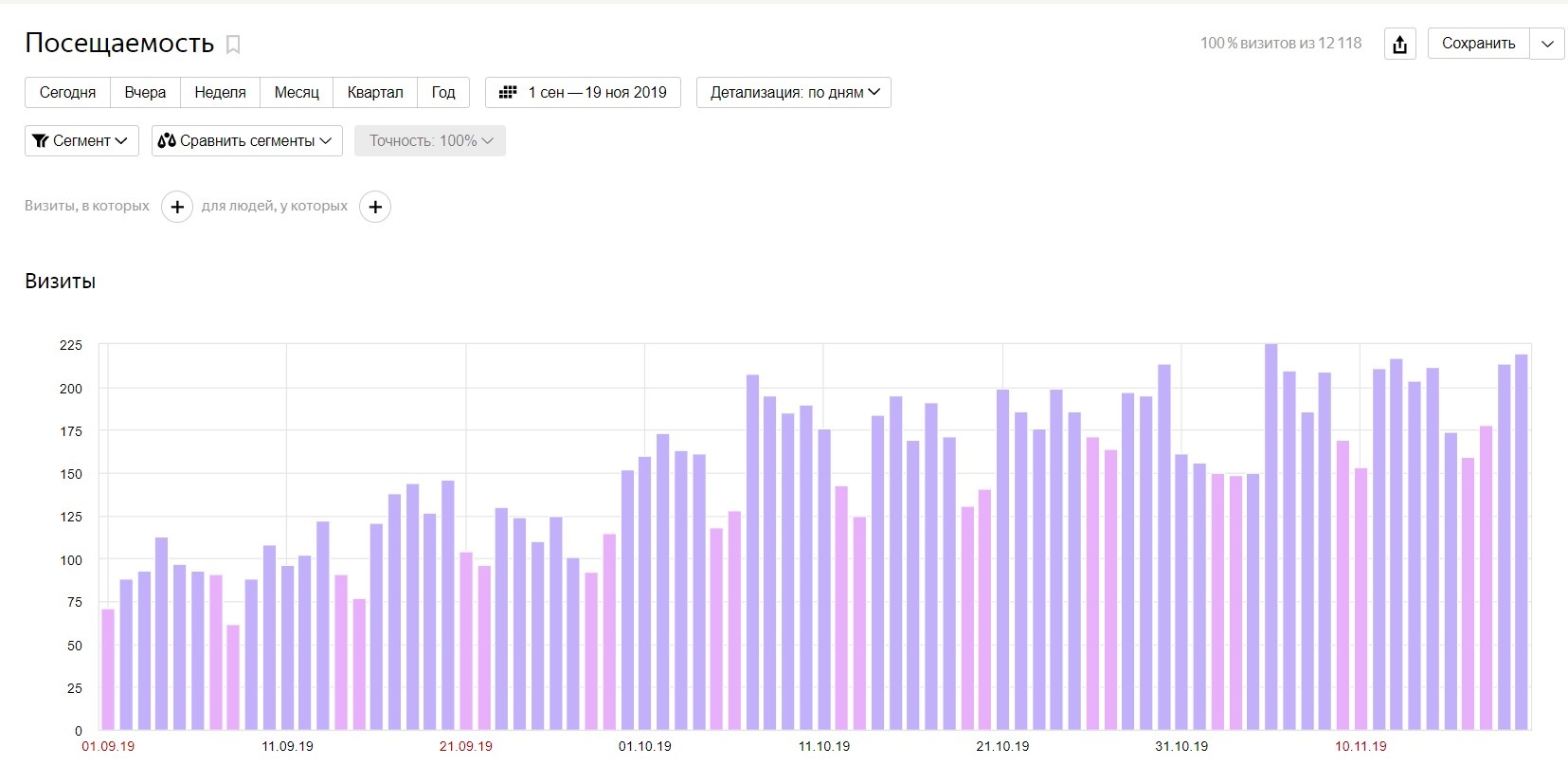Add a people condition with plus
Viewport: 1568px width, 784px height.
375,207
